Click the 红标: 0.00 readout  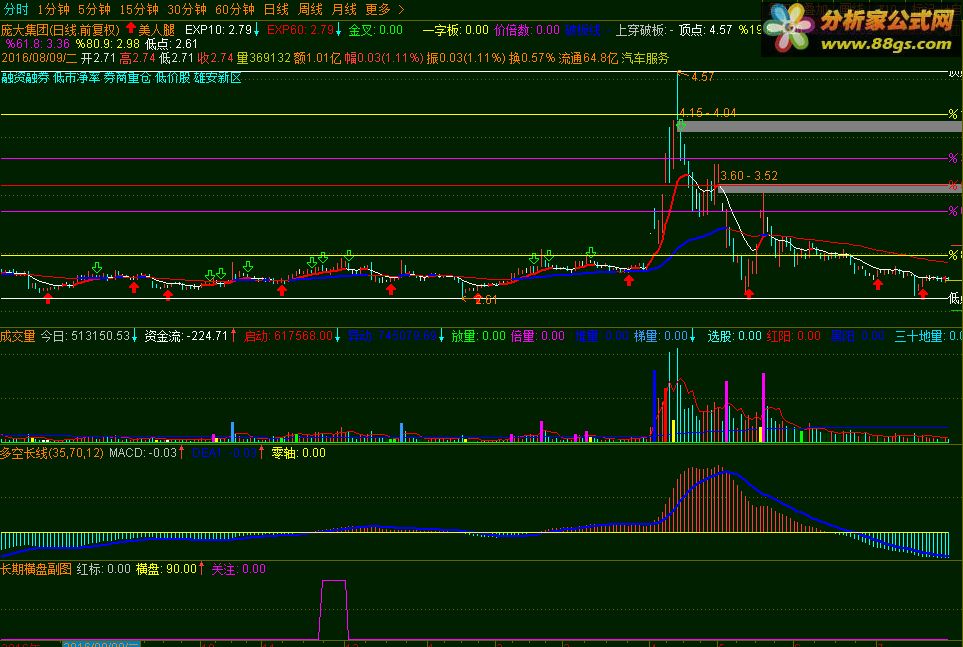[104, 569]
